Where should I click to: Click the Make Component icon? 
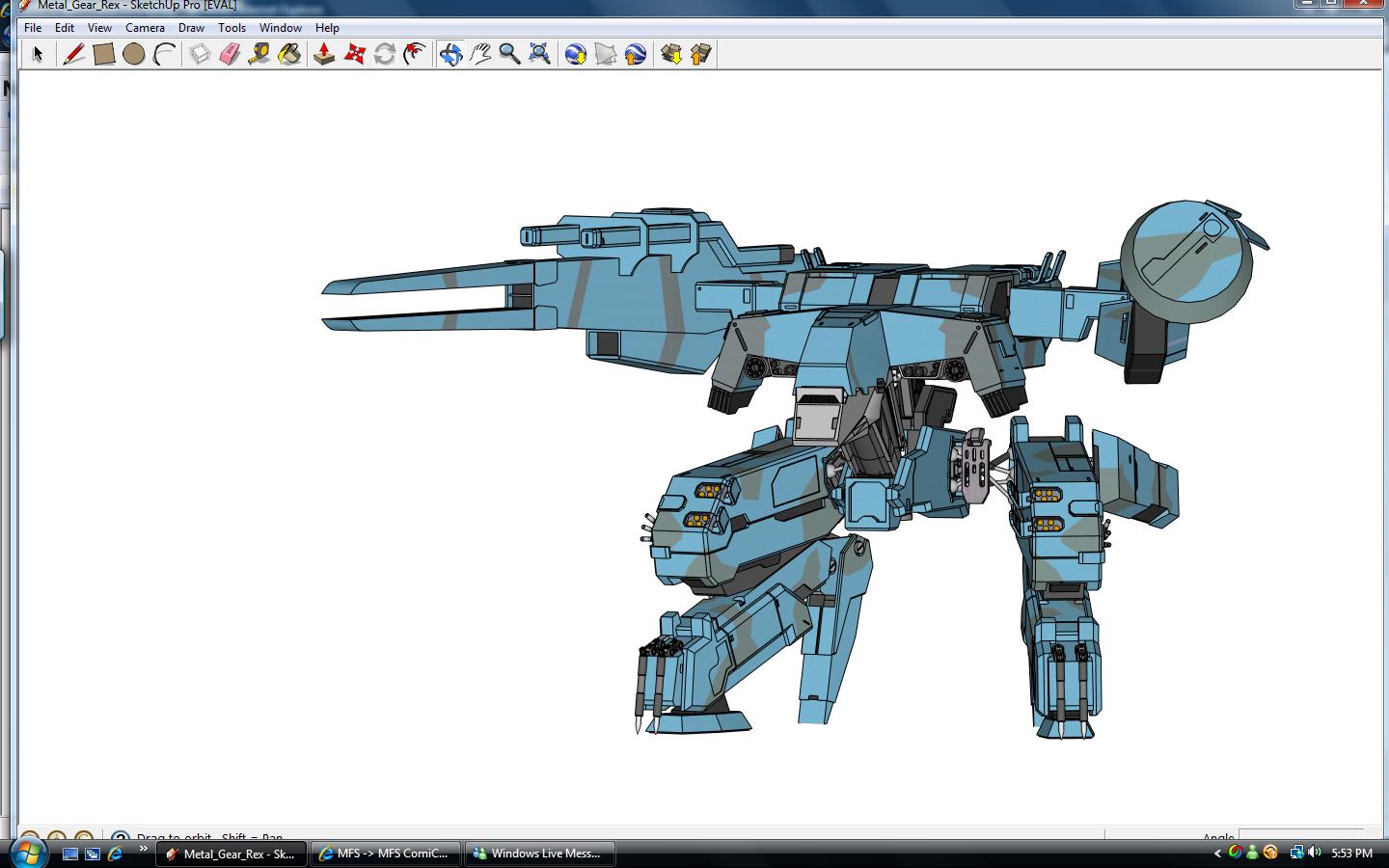[x=200, y=54]
